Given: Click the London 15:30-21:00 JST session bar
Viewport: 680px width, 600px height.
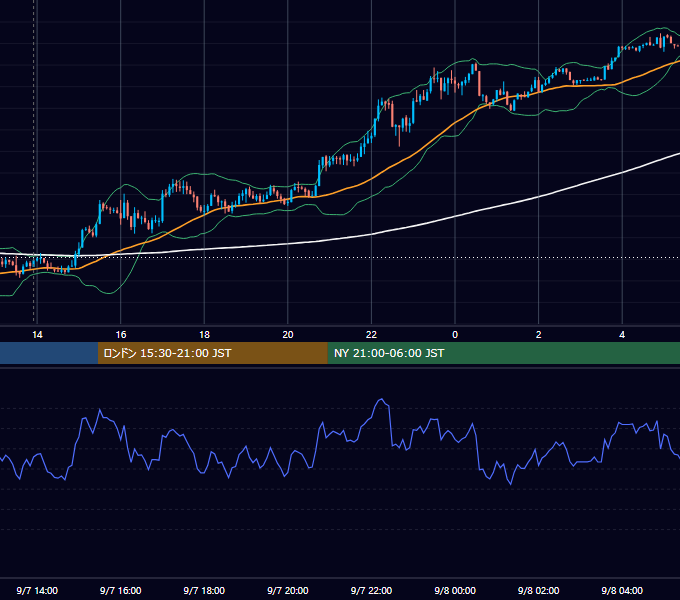Looking at the screenshot, I should tap(212, 353).
